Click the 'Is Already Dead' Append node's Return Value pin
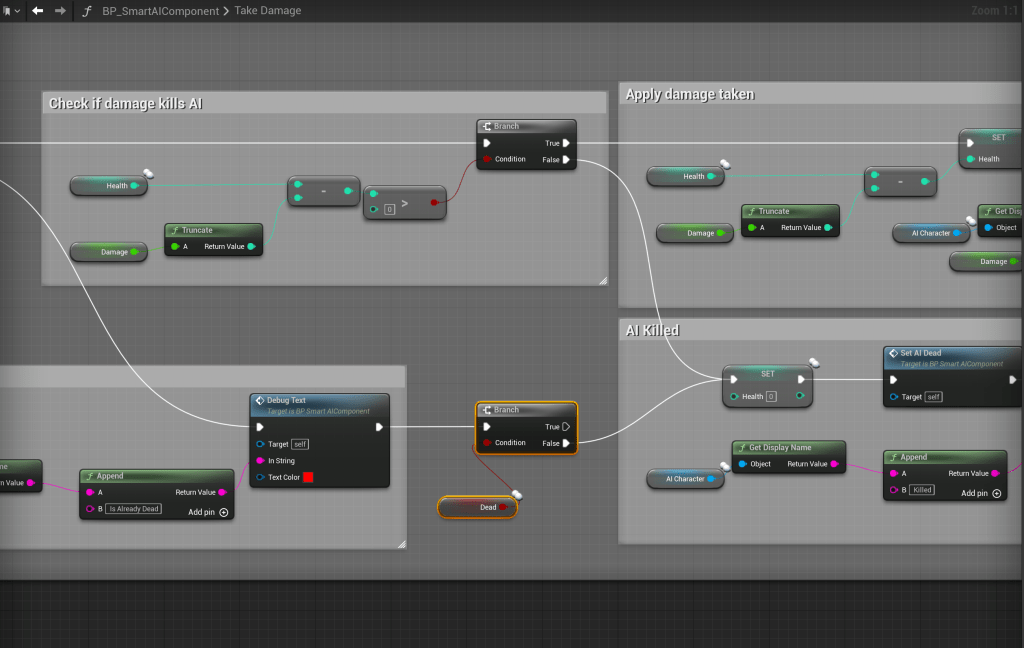 pyautogui.click(x=222, y=493)
